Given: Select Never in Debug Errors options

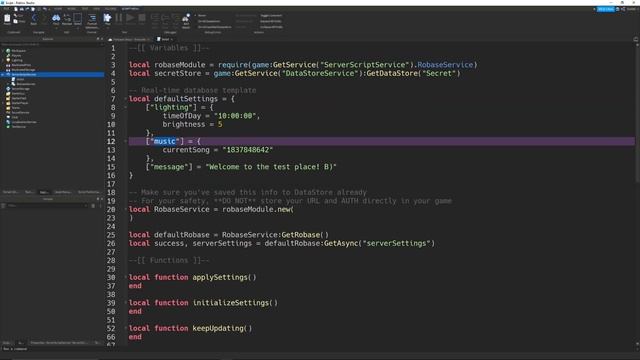Looking at the screenshot, I should [x=202, y=16].
